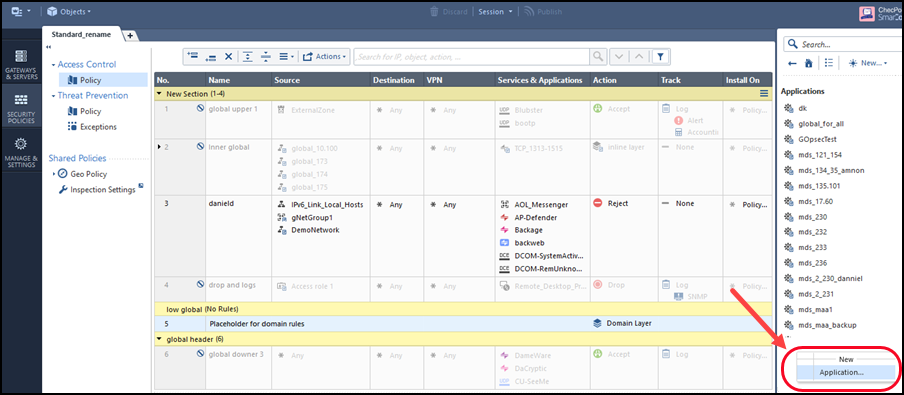Screen dimensions: 904x395
Task: Click the search magnifier button
Action: pos(597,57)
